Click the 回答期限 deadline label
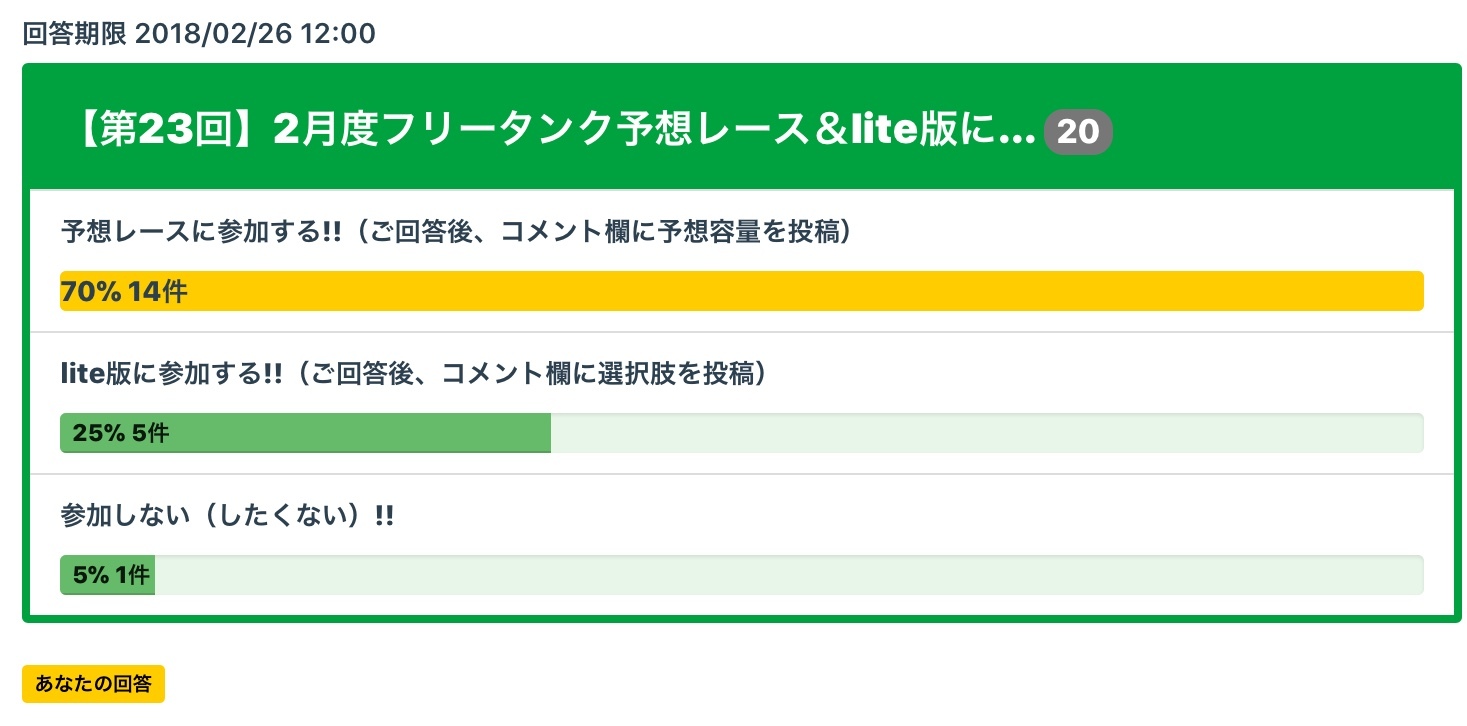This screenshot has height=726, width=1467. click(74, 34)
